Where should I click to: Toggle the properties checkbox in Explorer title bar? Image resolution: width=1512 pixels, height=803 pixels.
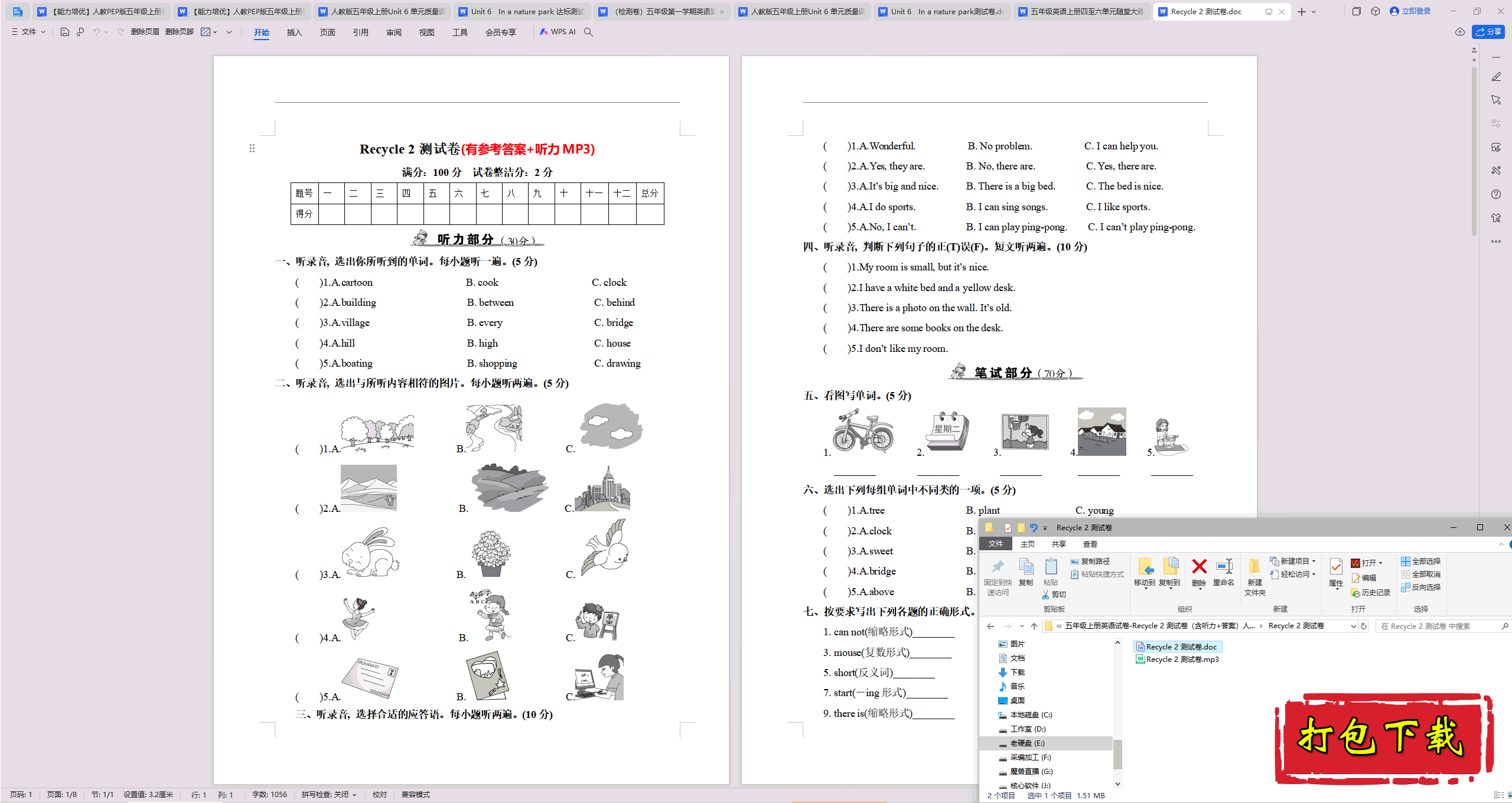click(x=1008, y=527)
